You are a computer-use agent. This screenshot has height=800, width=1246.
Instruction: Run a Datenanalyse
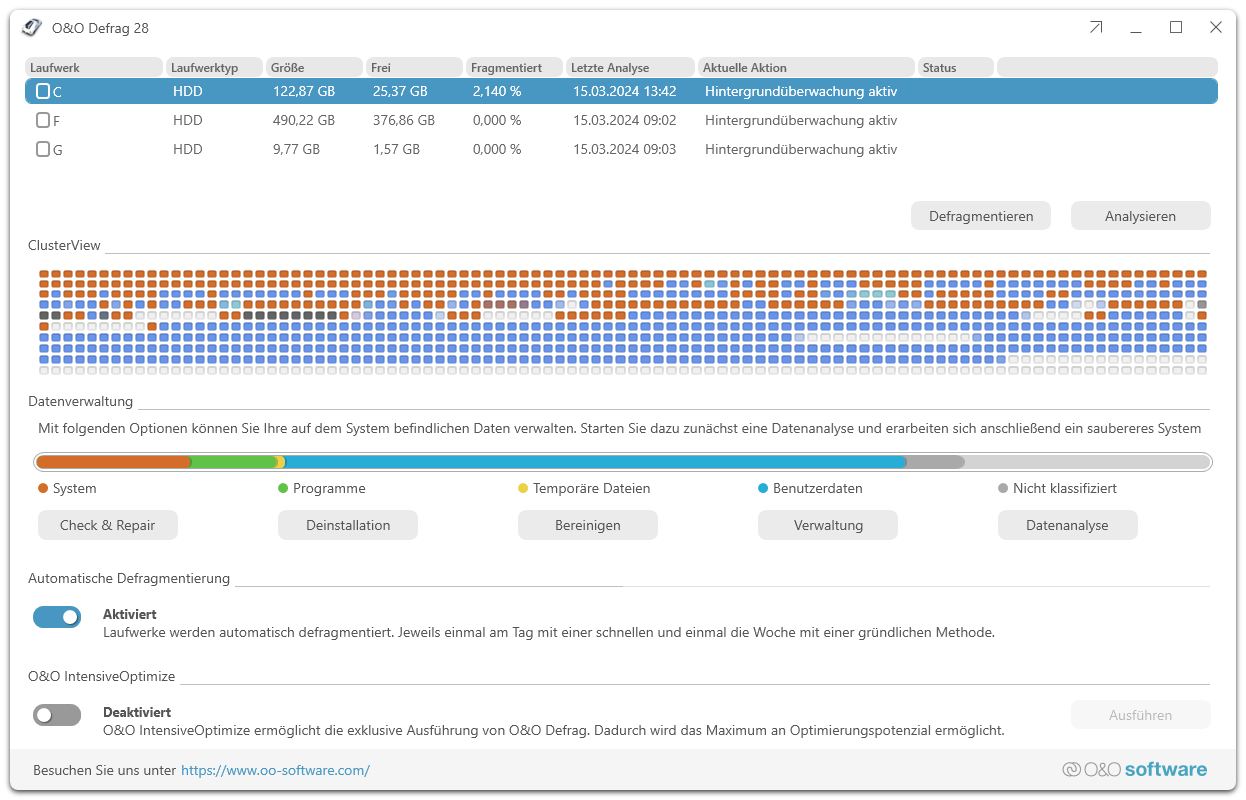click(x=1067, y=524)
